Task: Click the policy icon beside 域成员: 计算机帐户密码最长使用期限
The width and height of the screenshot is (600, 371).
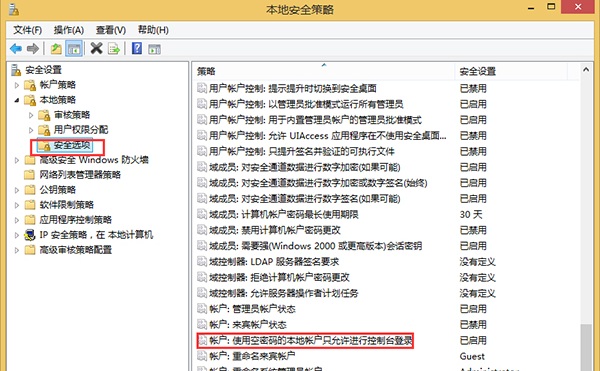Action: tap(202, 214)
